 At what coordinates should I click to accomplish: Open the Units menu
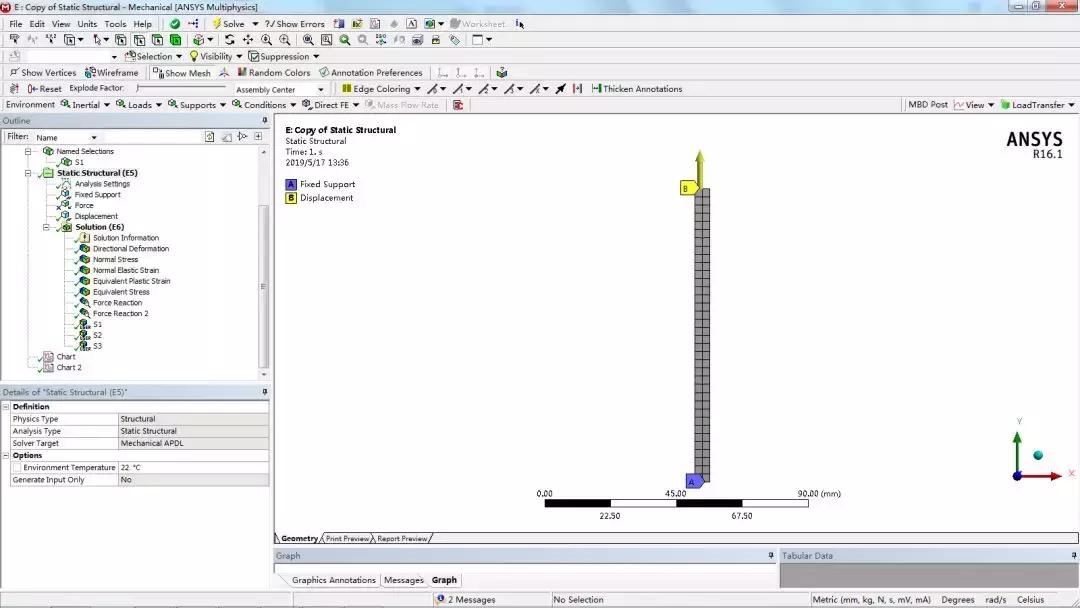[87, 23]
